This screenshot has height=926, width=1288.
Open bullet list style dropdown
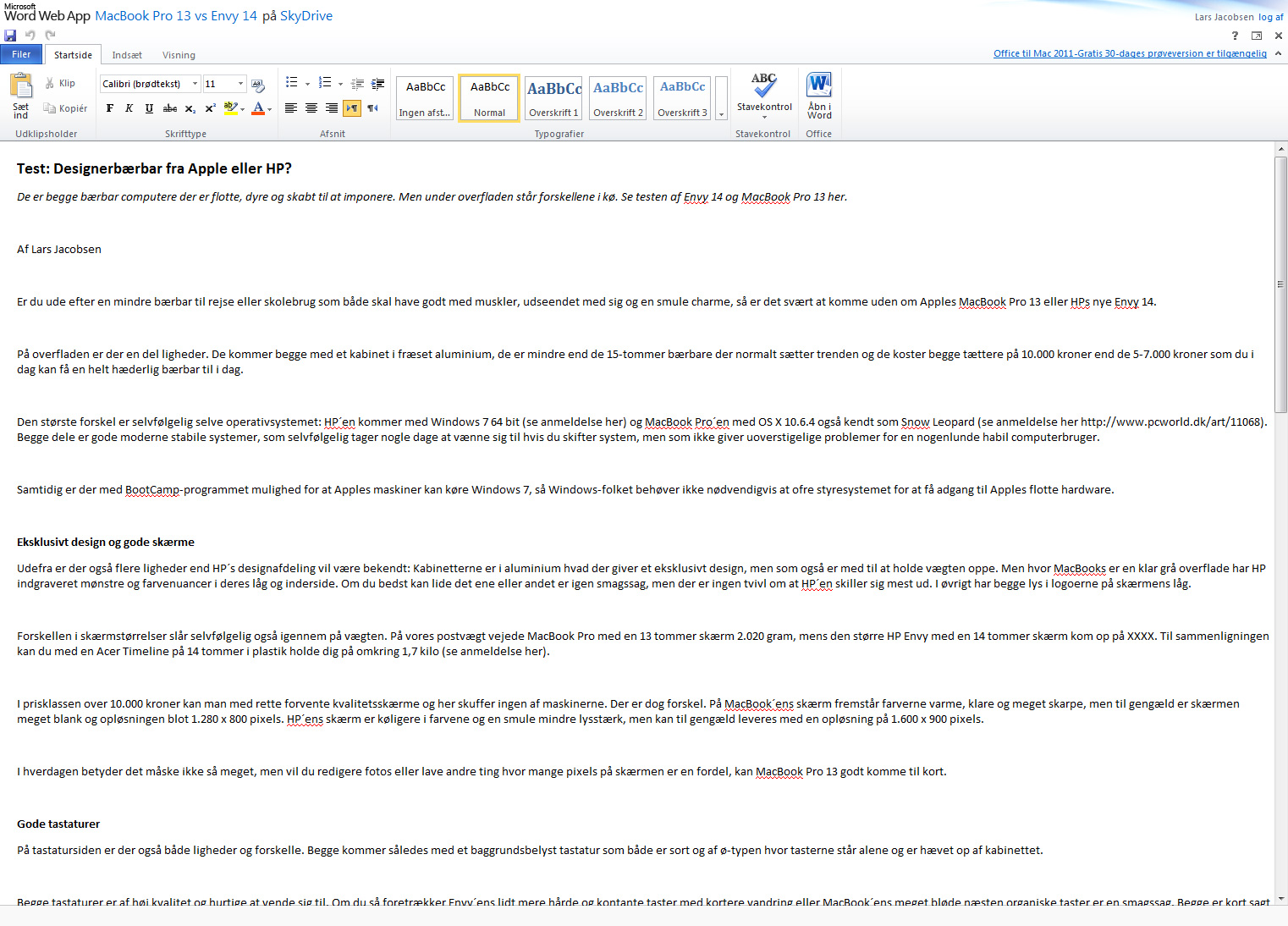[x=307, y=84]
